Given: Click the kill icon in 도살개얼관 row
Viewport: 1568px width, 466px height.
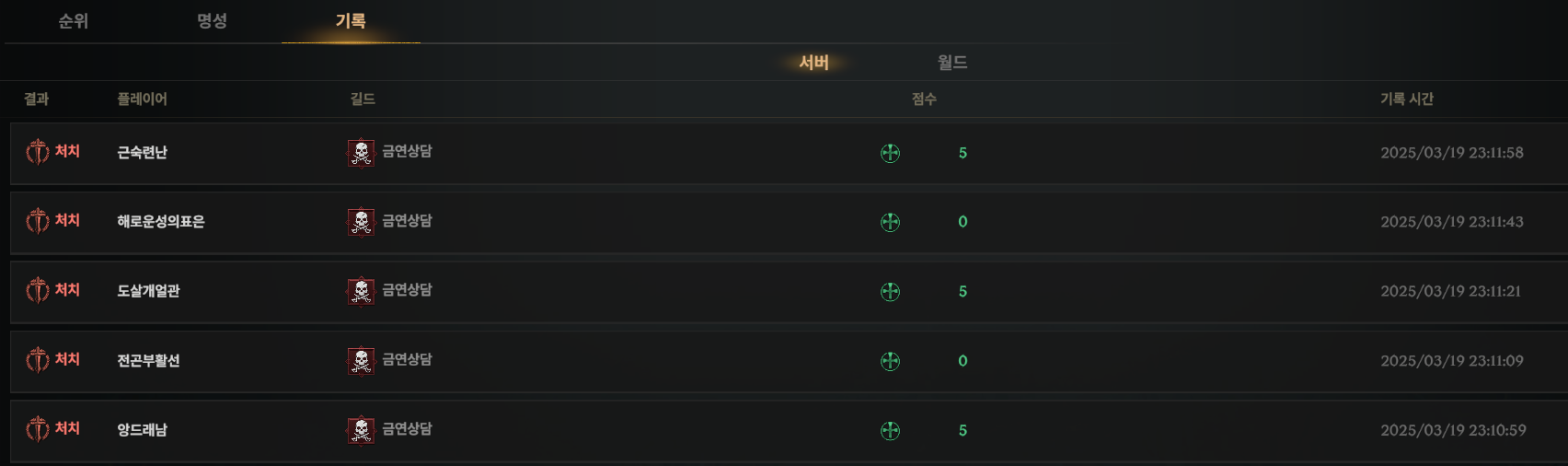Looking at the screenshot, I should (38, 291).
